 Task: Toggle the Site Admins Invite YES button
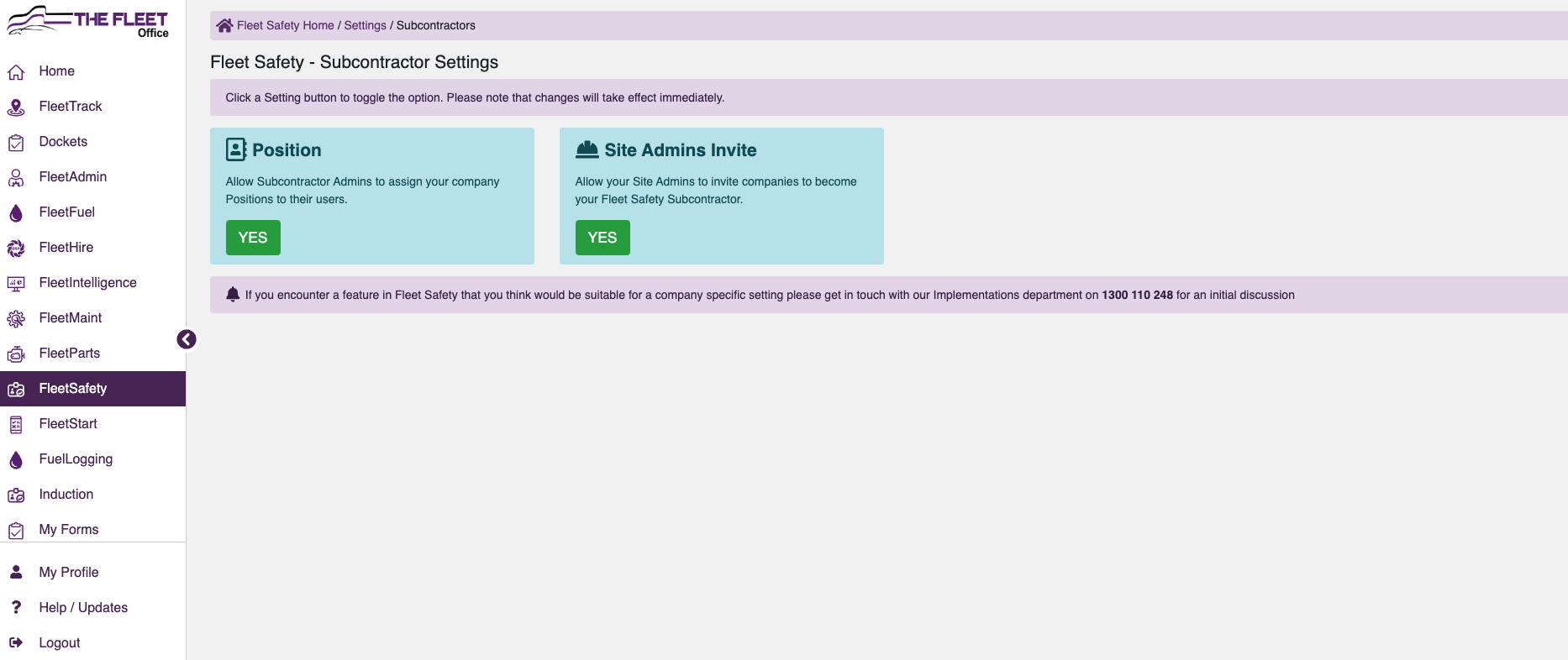602,238
